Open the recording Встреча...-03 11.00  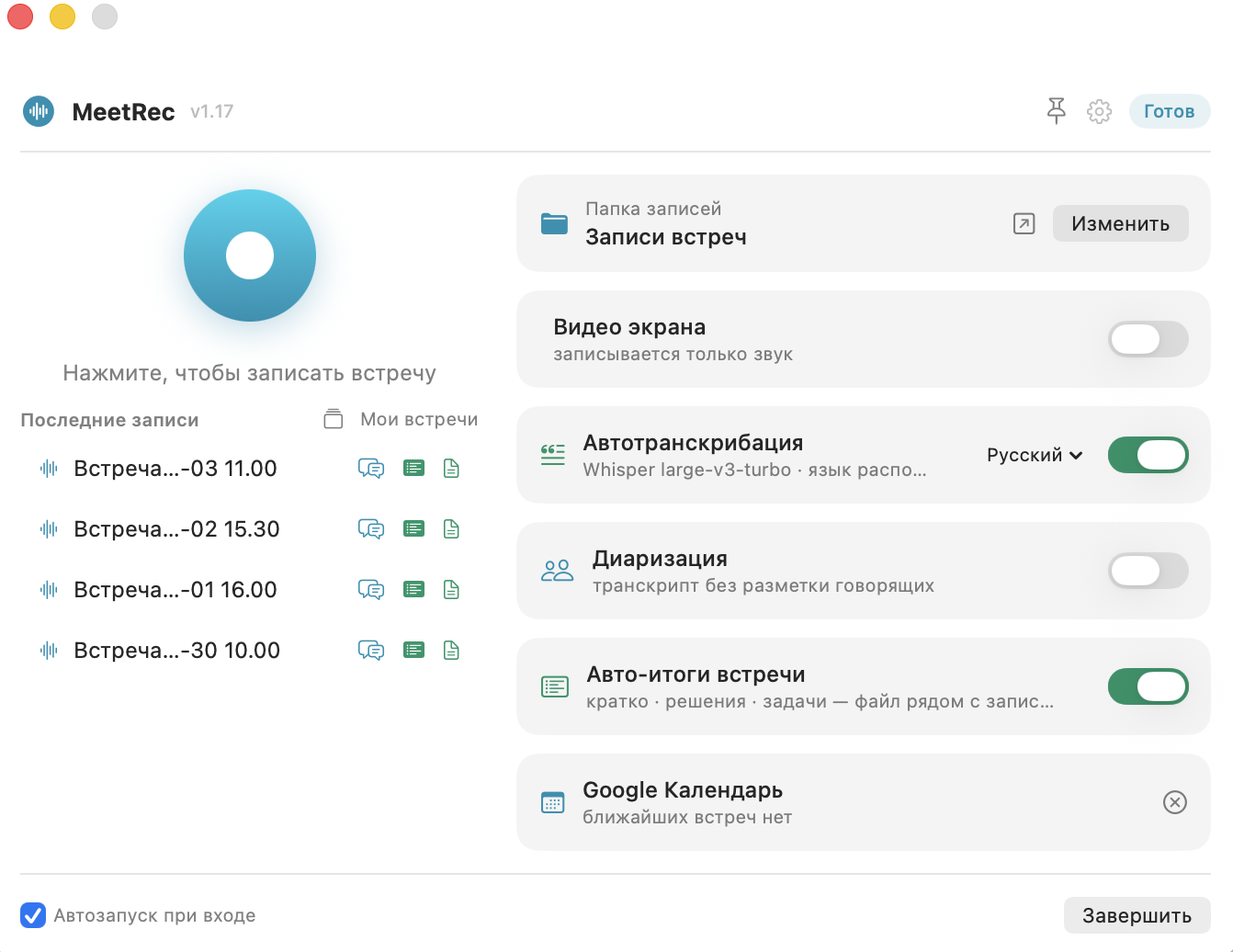175,469
